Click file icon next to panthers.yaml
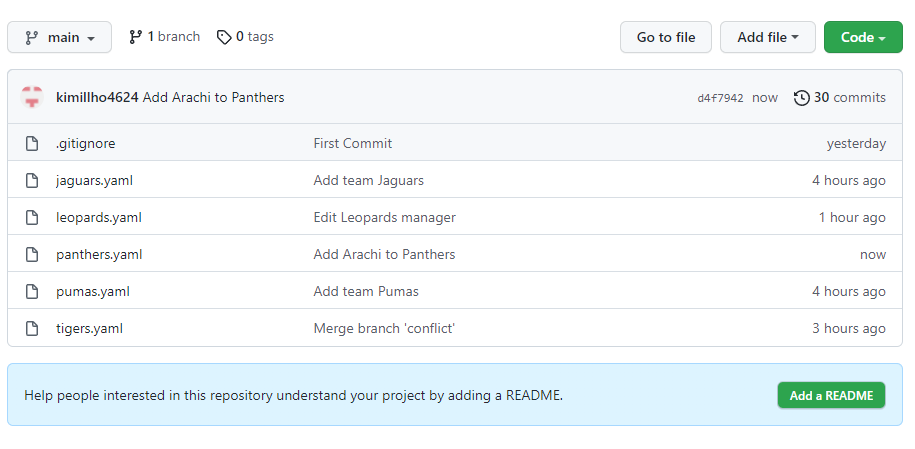Screen dimensions: 915x449 [x=32, y=254]
